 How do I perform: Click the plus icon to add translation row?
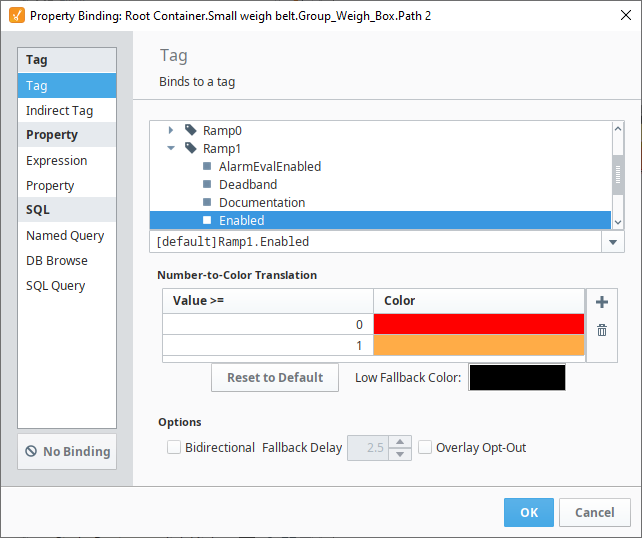601,302
